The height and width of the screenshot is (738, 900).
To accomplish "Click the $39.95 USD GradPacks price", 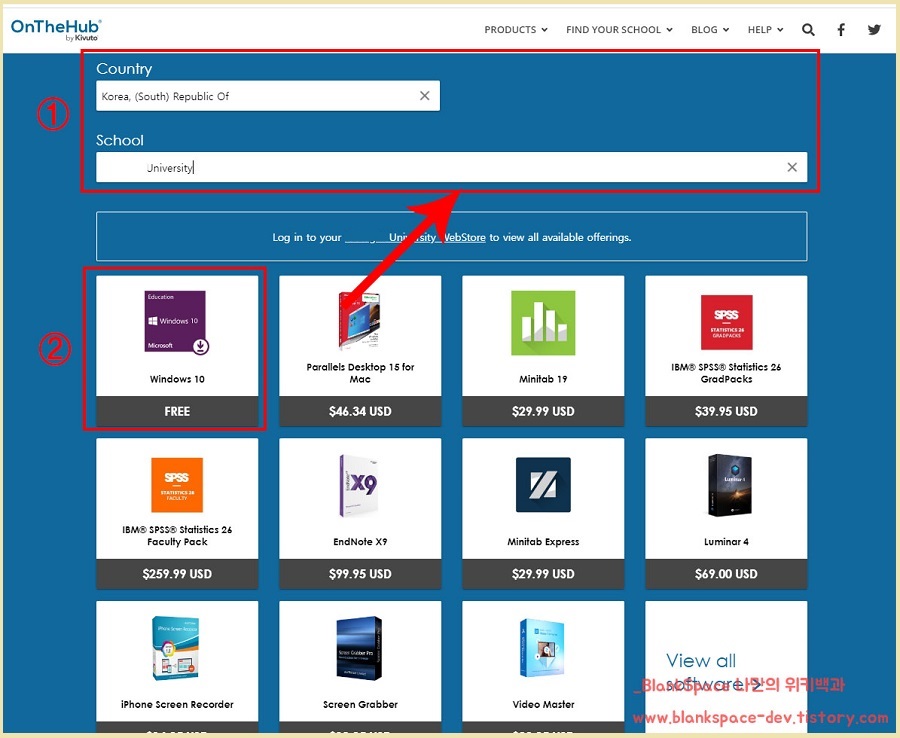I will pos(726,411).
